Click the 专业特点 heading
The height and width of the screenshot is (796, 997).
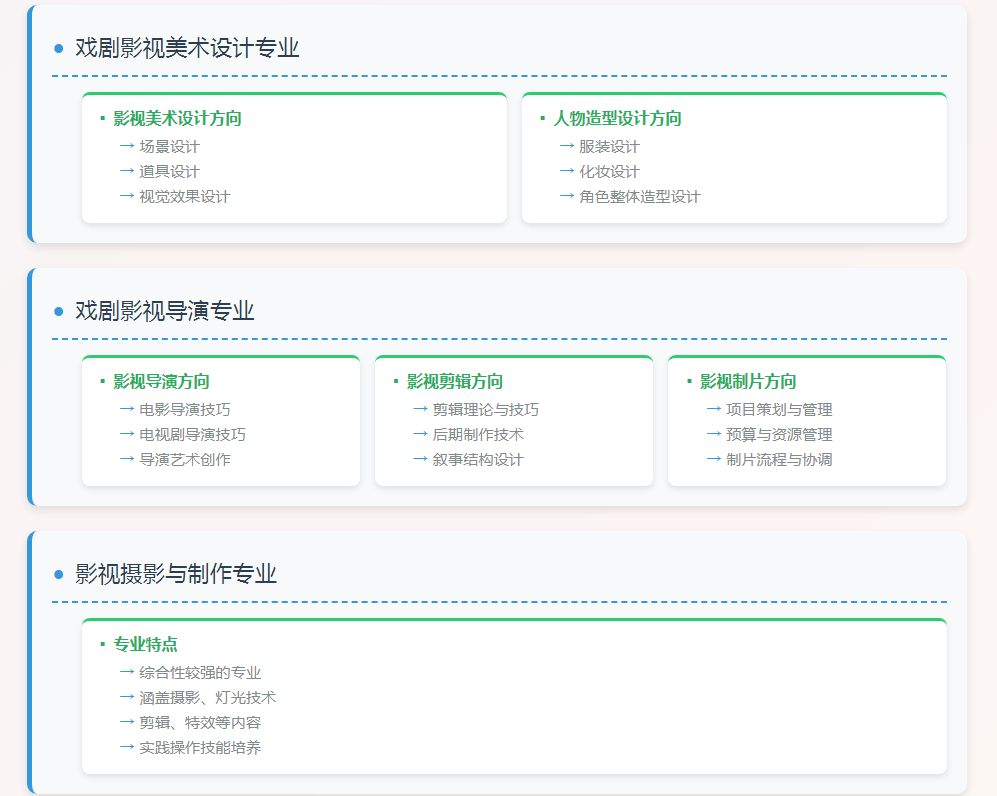coord(145,644)
